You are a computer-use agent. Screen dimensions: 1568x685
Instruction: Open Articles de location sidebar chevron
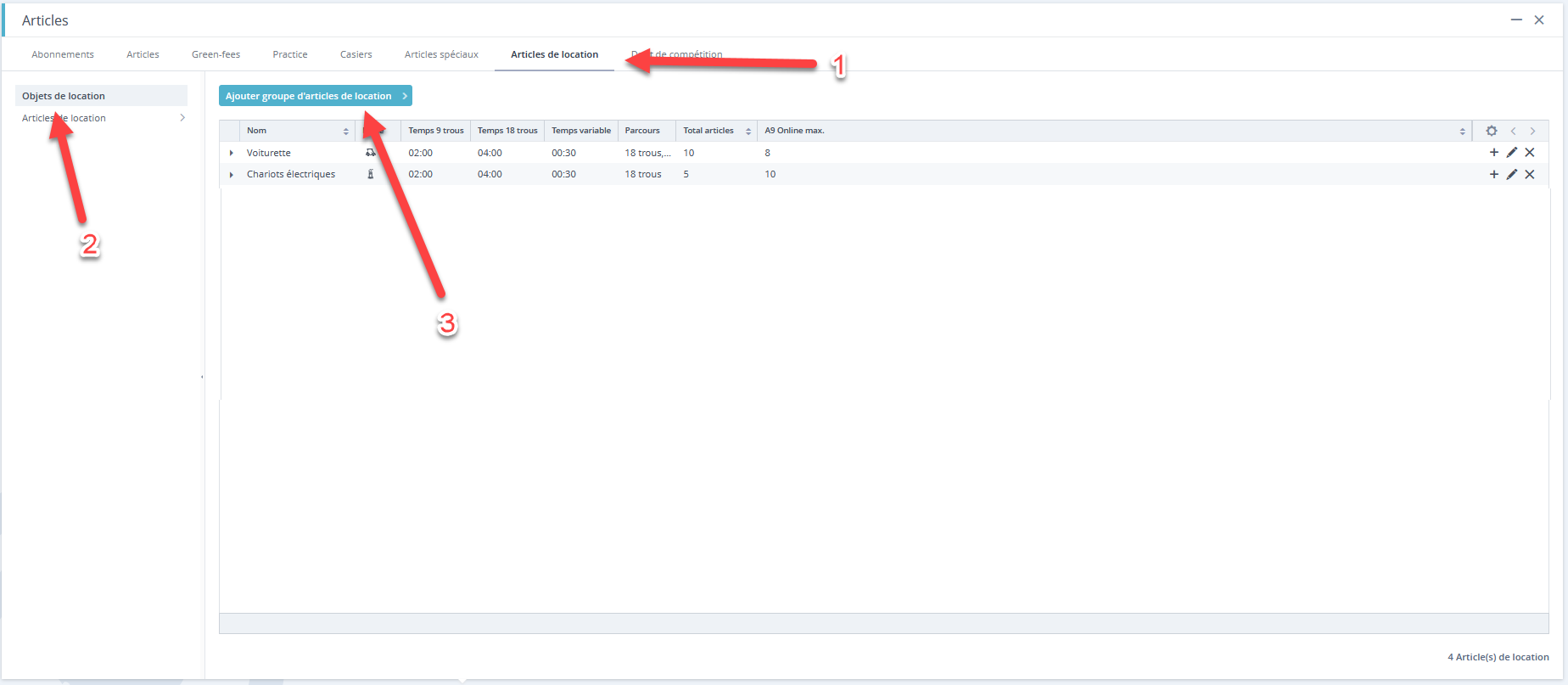(182, 118)
